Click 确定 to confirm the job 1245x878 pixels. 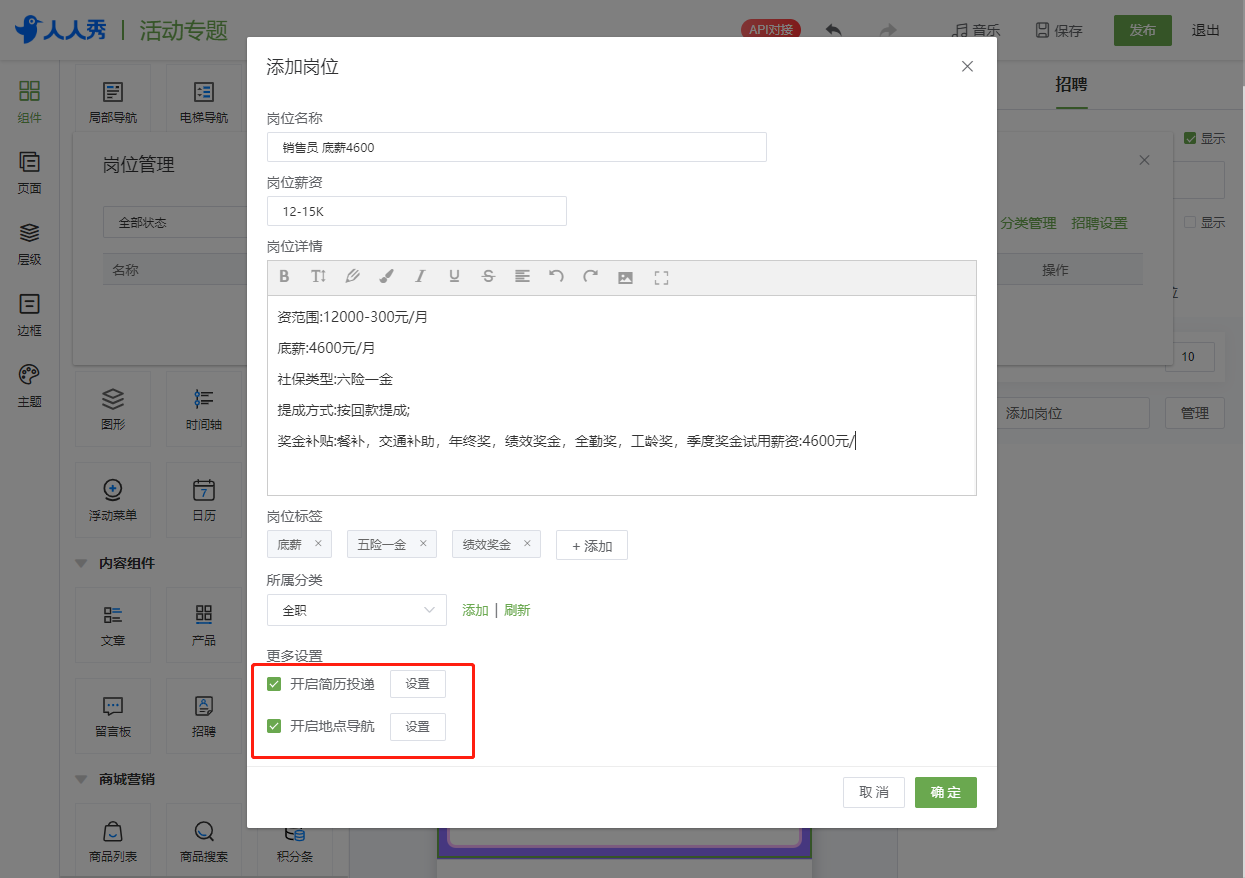point(946,792)
